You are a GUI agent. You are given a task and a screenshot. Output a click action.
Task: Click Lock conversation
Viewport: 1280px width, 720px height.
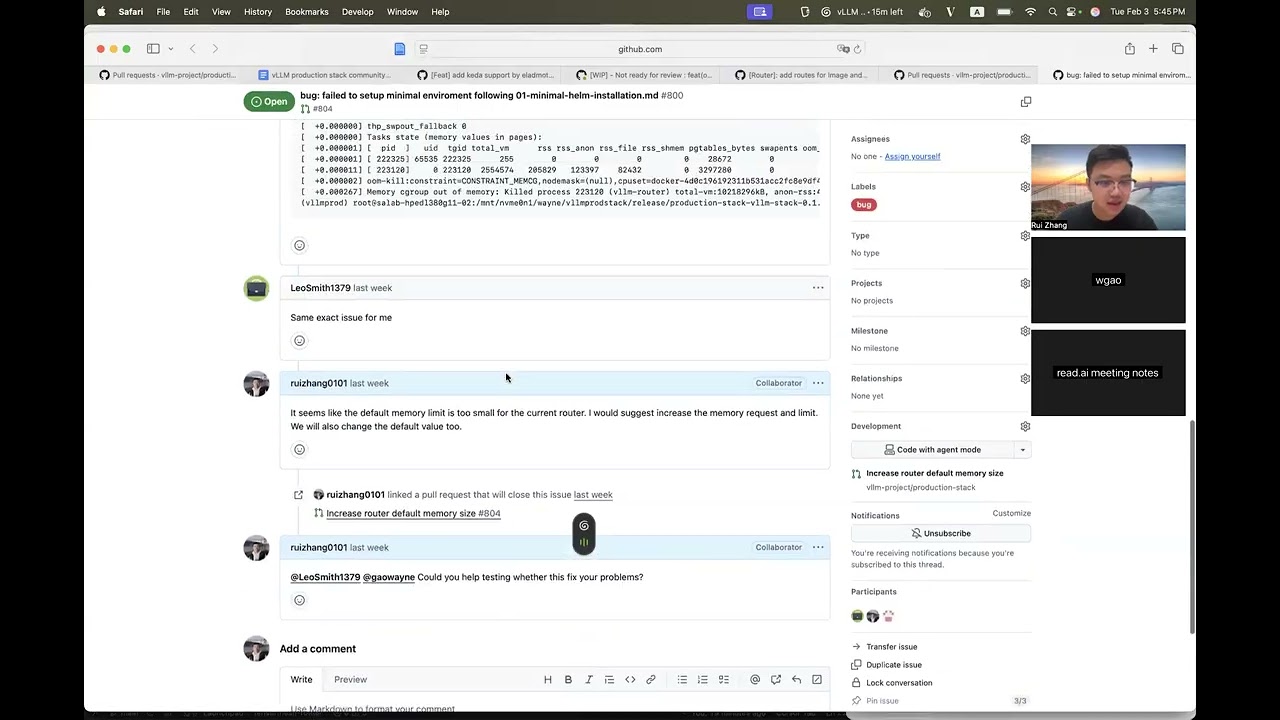coord(898,683)
